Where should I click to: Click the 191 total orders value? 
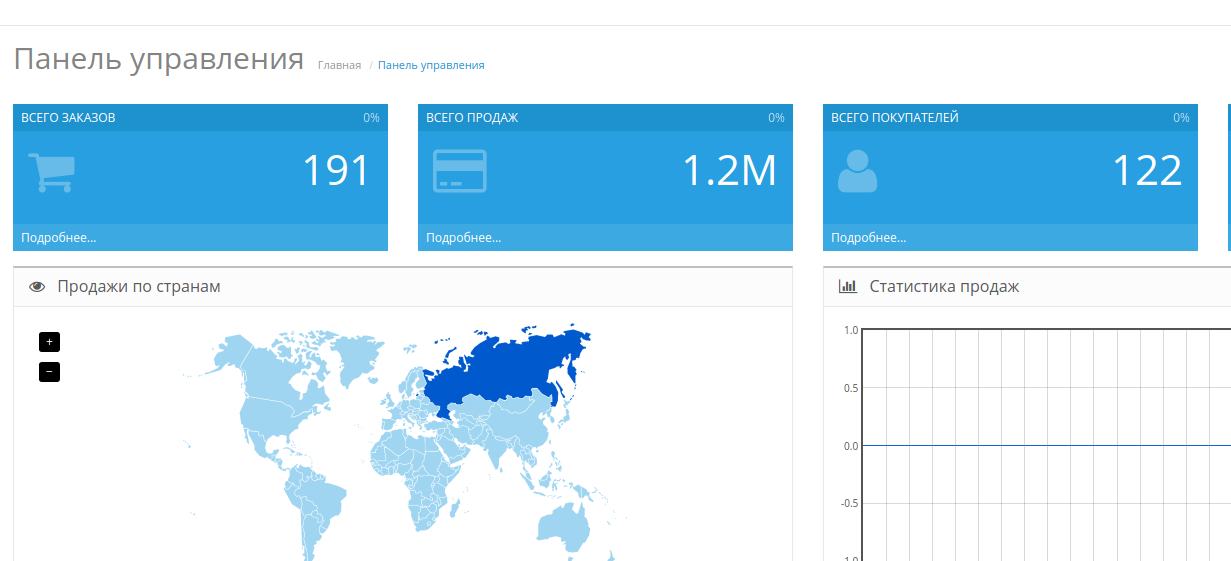[336, 171]
